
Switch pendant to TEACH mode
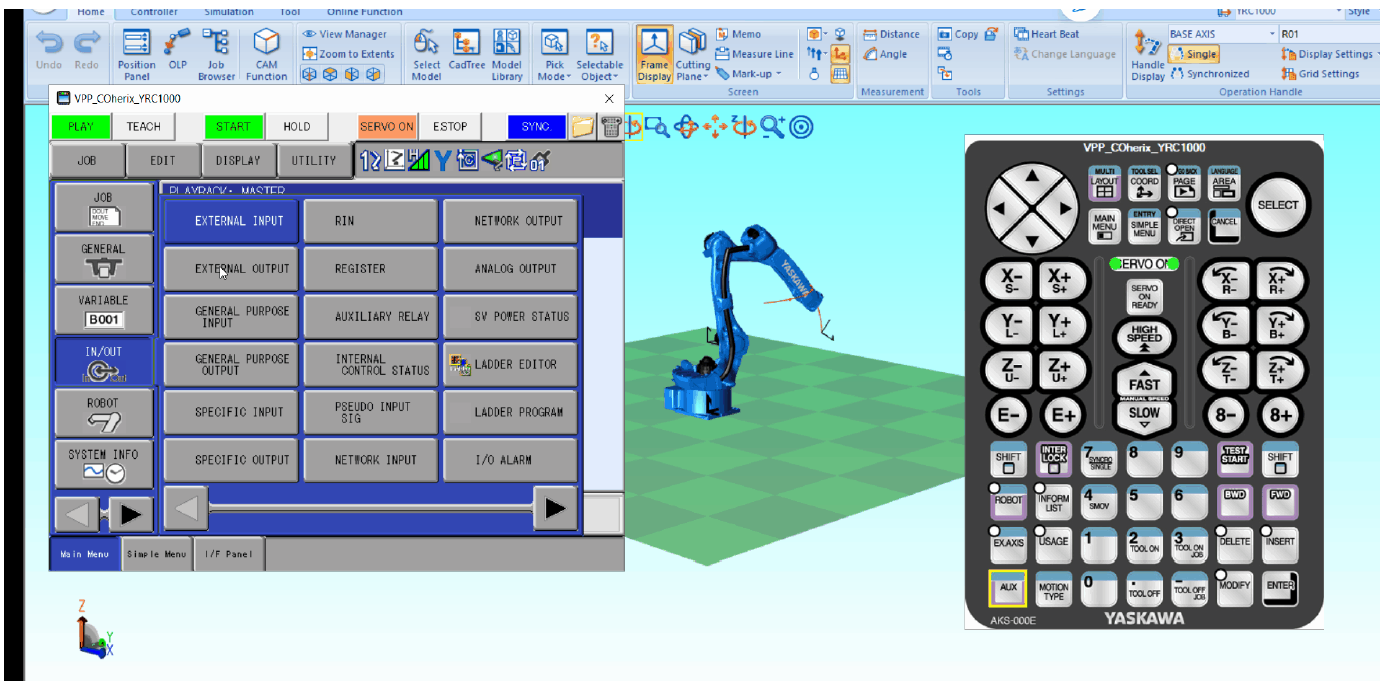coord(143,127)
